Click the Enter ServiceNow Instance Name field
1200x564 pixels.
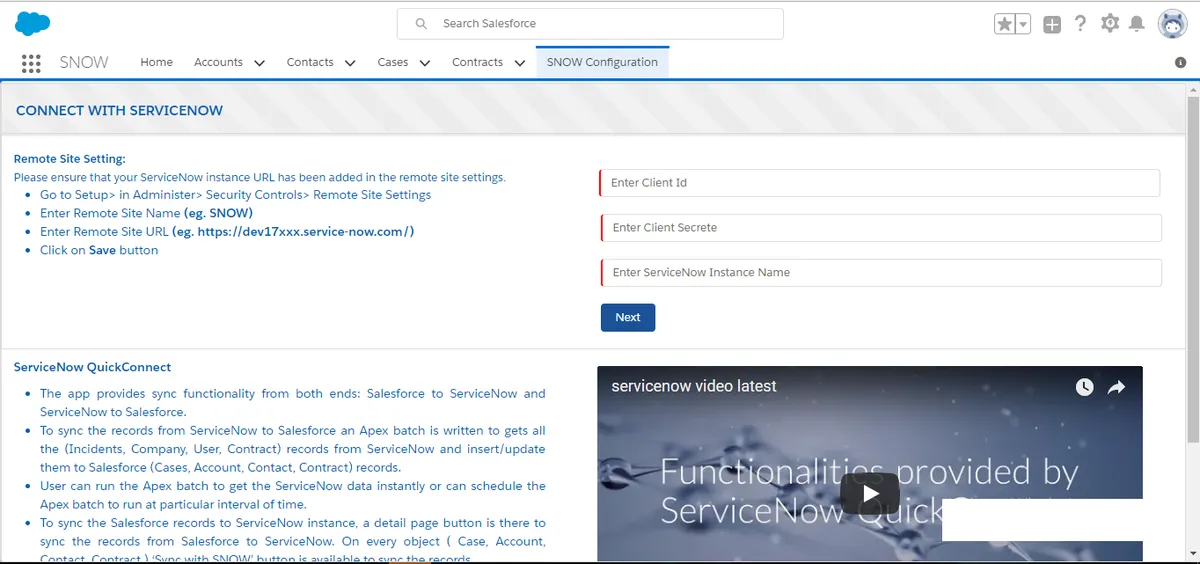[x=880, y=273]
